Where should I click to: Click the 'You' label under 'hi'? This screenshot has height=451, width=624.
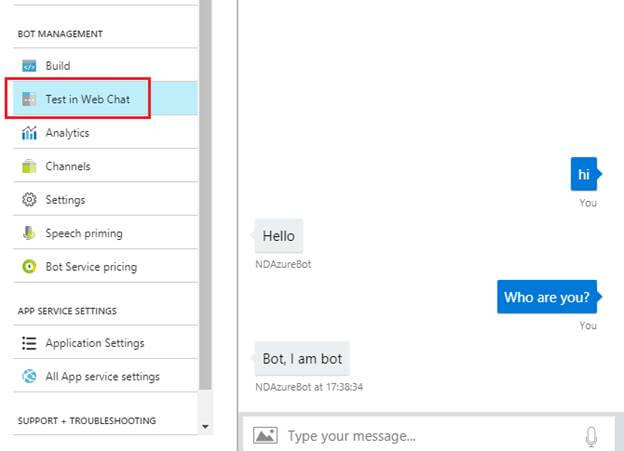point(588,203)
